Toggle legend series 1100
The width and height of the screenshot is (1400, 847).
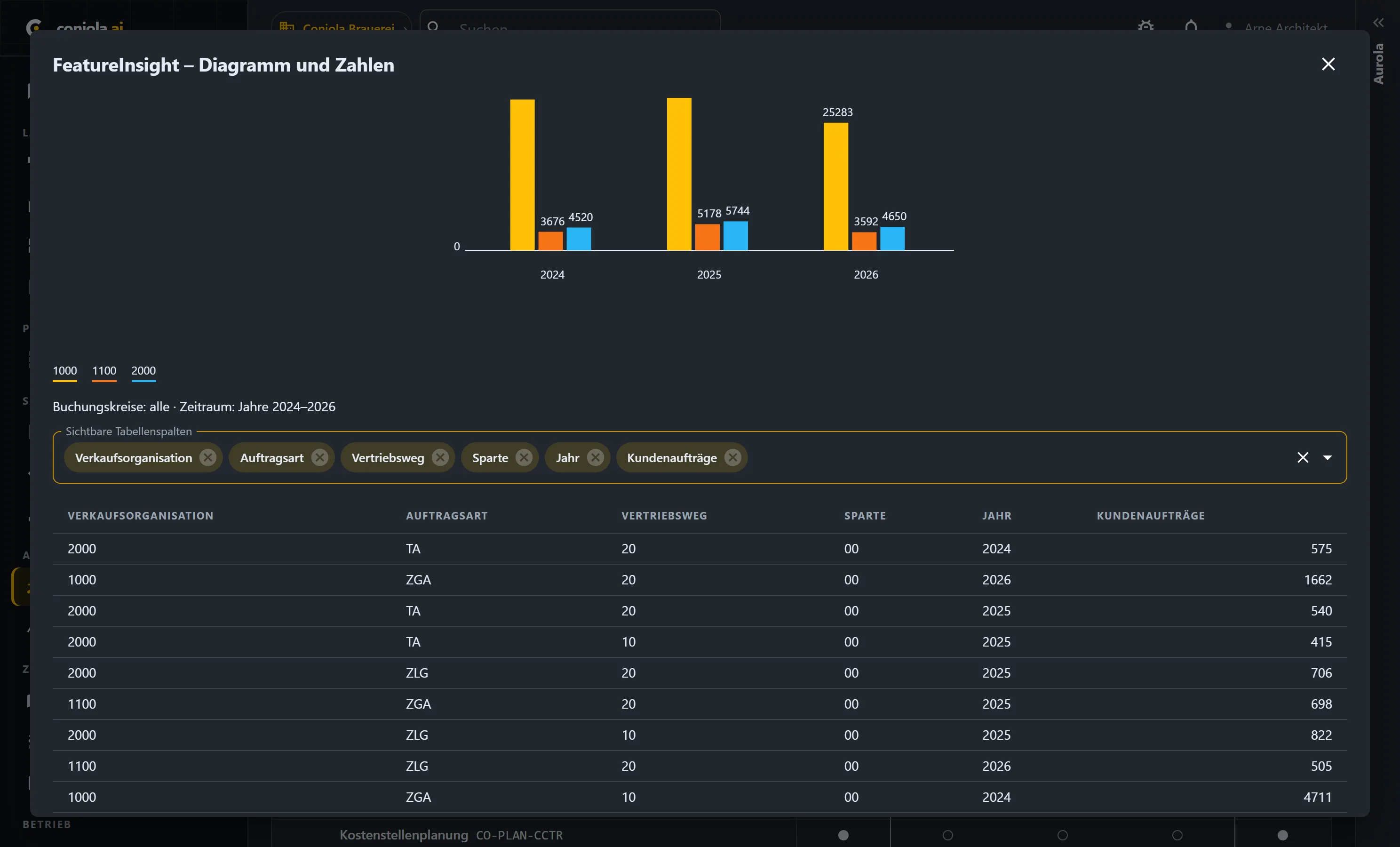click(104, 372)
